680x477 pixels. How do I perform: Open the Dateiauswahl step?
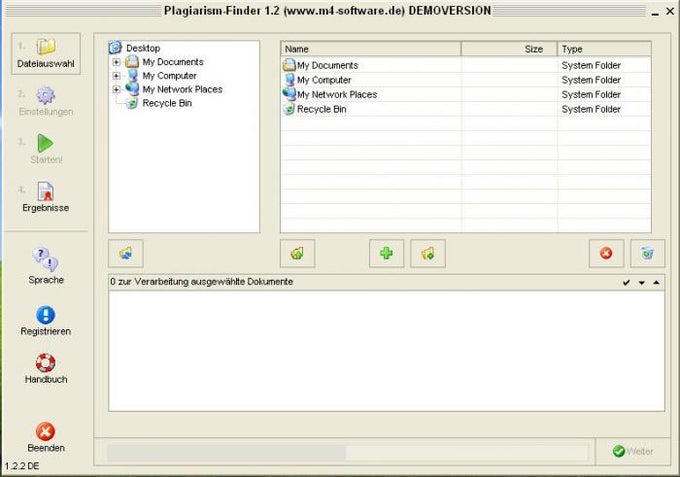coord(46,54)
